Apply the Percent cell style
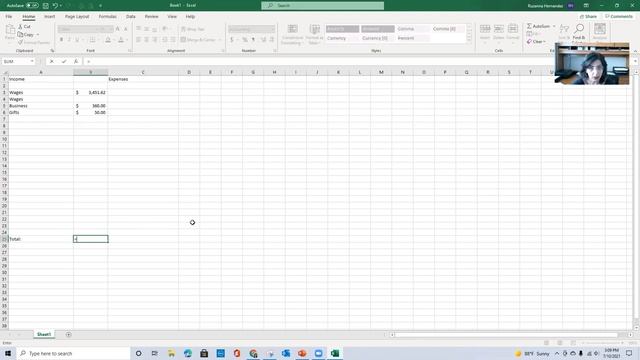Viewport: 640px width, 360px height. (x=413, y=38)
